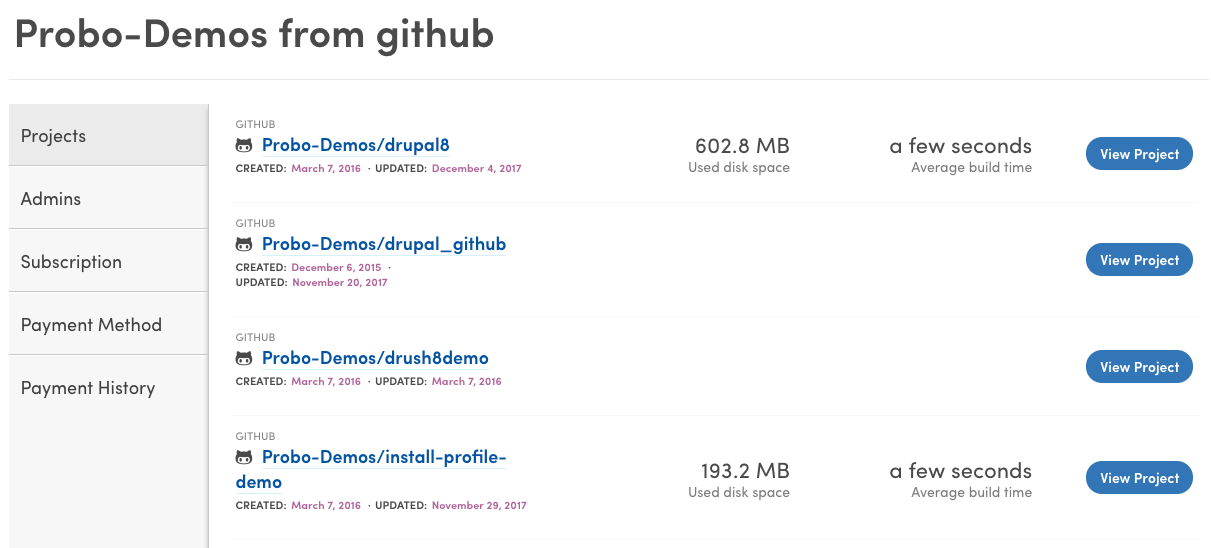This screenshot has height=548, width=1211.
Task: Click GitHub icon beside Probo-Demos/drupal8
Action: coord(243,146)
